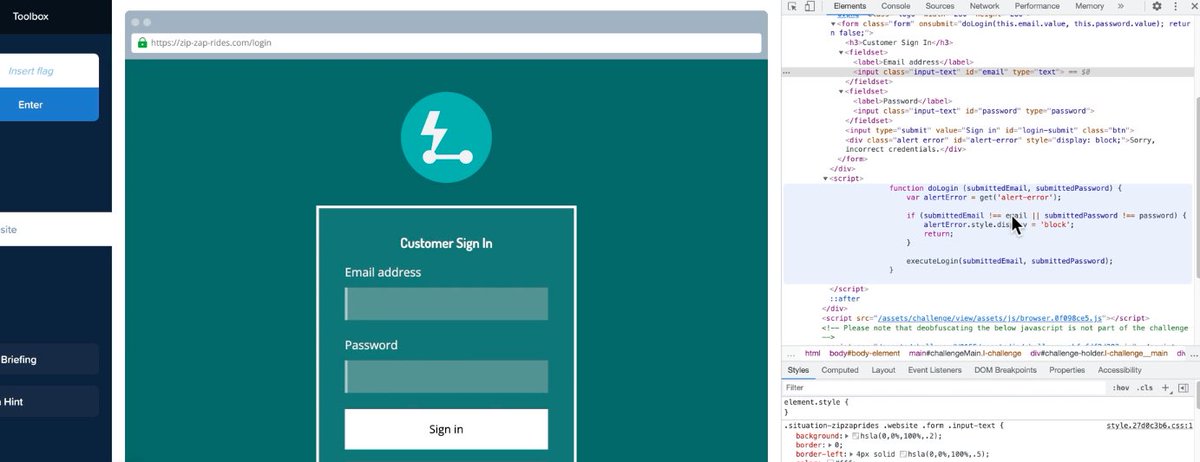1200x462 pixels.
Task: Click the element.style rule line
Action: coord(816,402)
